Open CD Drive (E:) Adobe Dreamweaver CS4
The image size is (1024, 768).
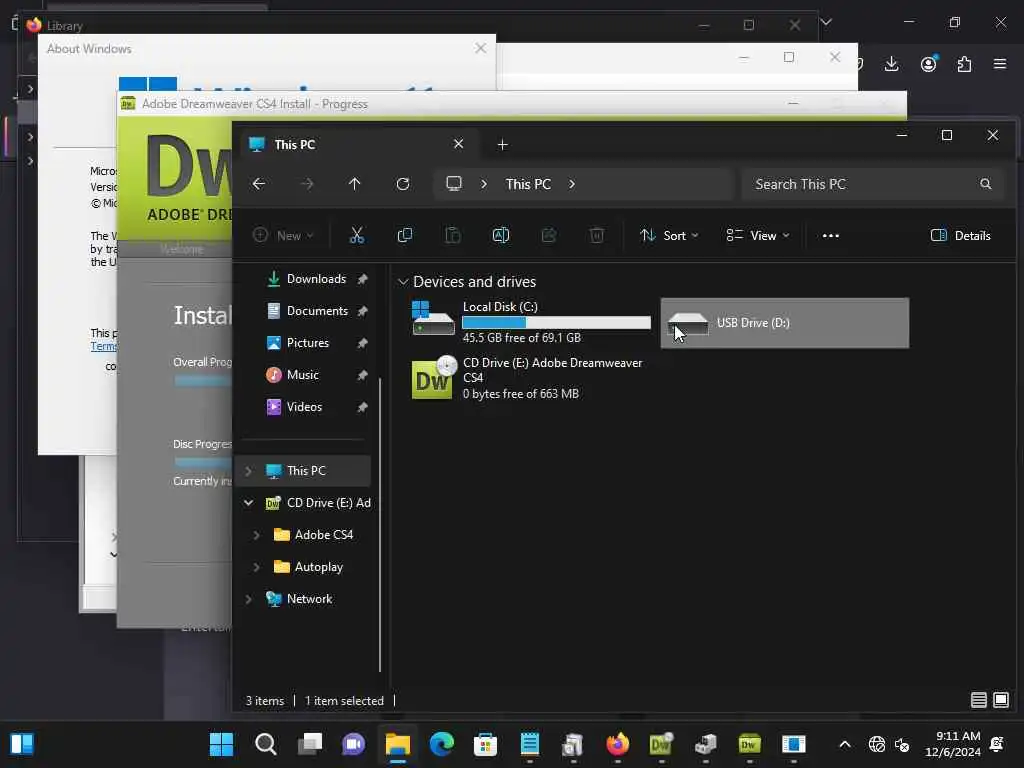[x=530, y=378]
